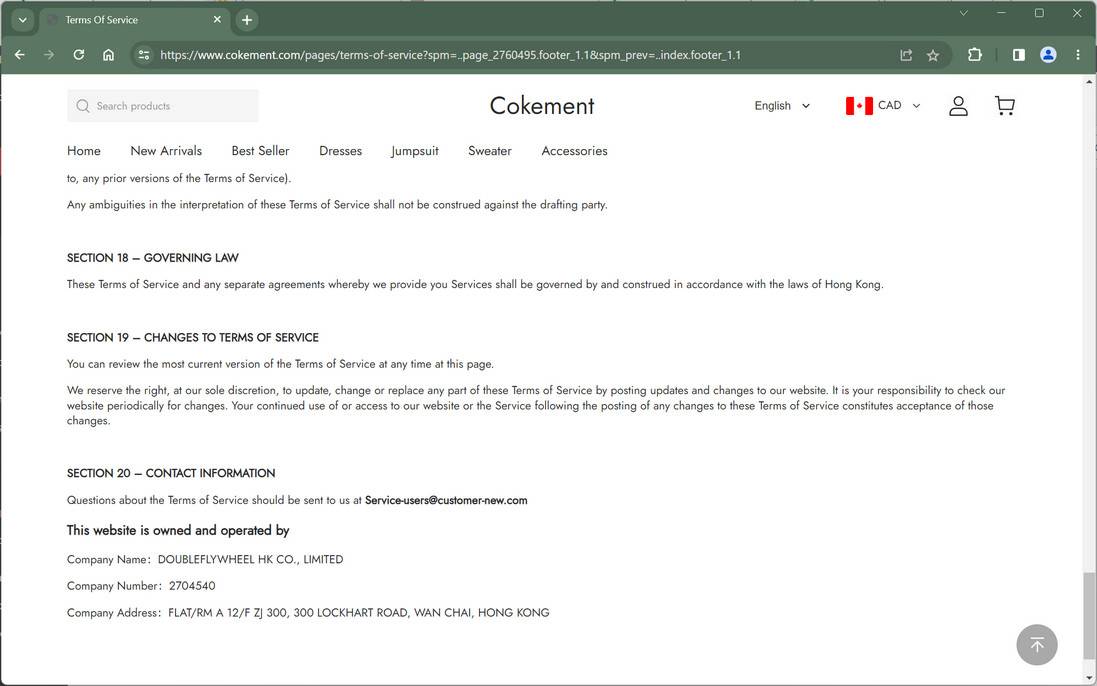
Task: Reload the current page
Action: point(78,55)
